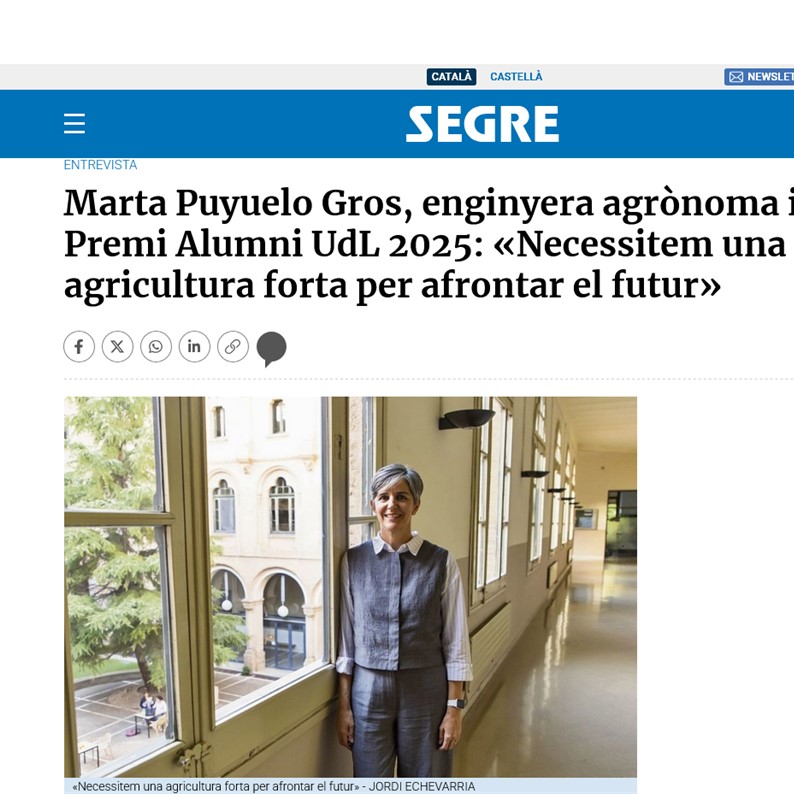Click the photo caption quote text
794x794 pixels.
(215, 786)
